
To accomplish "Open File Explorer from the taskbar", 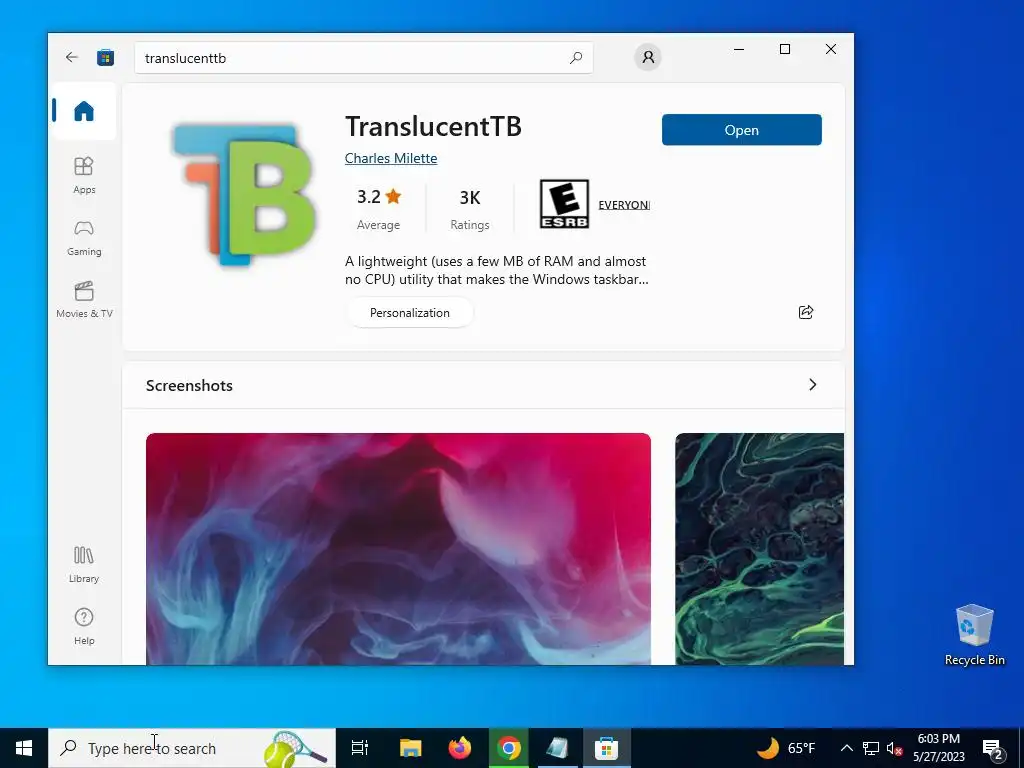I will coord(410,748).
